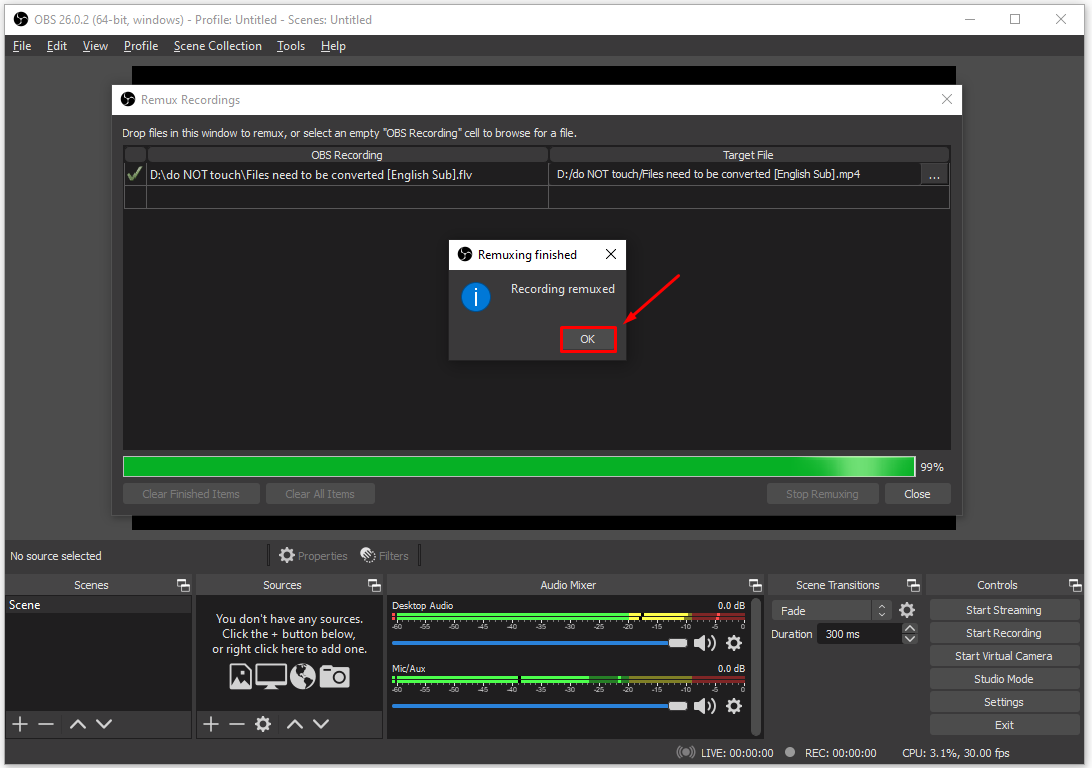Open source properties gear in Sources panel
The width and height of the screenshot is (1092, 768).
pos(263,724)
